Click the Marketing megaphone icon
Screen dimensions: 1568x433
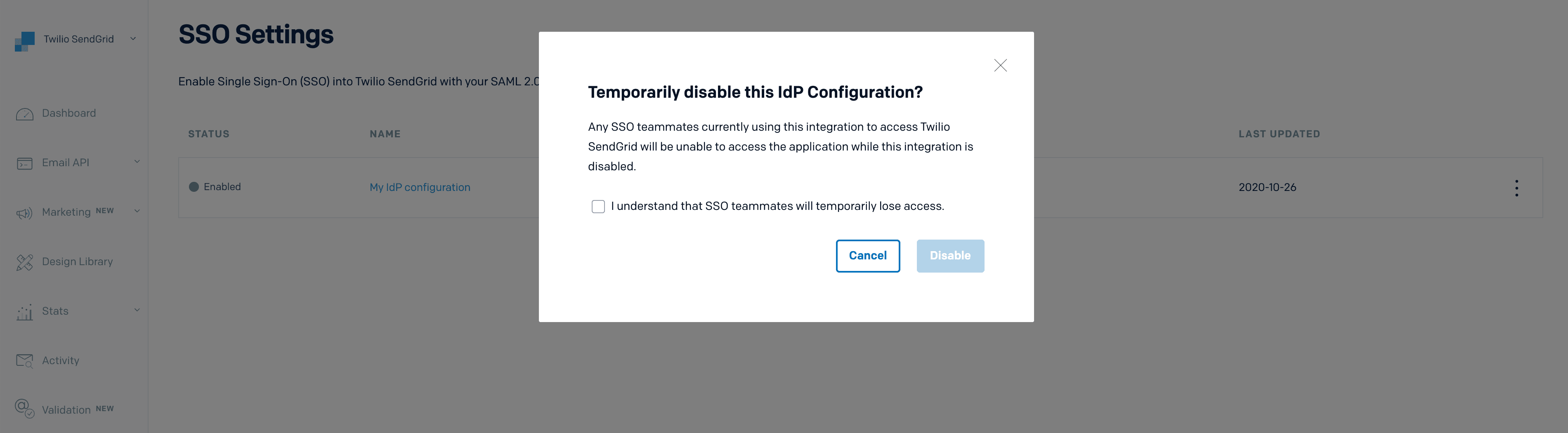[24, 213]
